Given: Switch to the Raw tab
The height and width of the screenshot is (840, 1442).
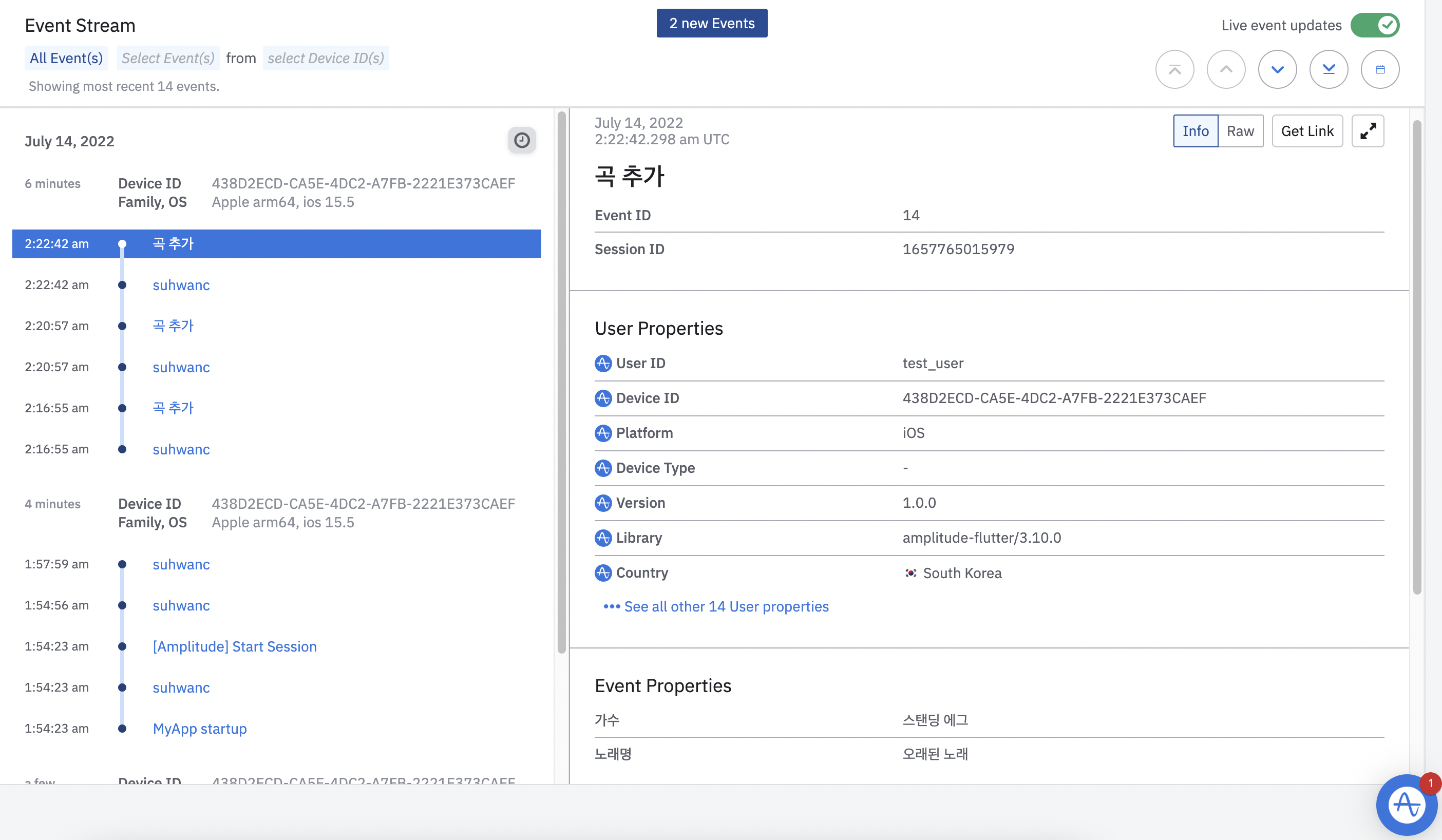Looking at the screenshot, I should [x=1240, y=131].
